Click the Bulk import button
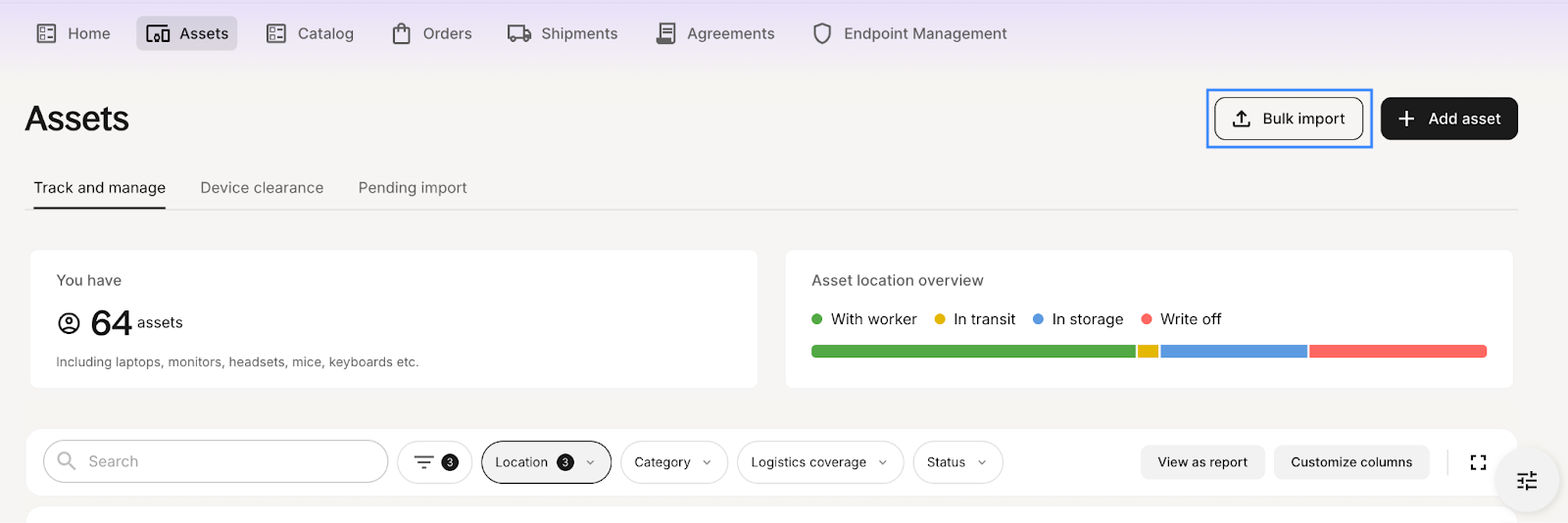 [1289, 119]
